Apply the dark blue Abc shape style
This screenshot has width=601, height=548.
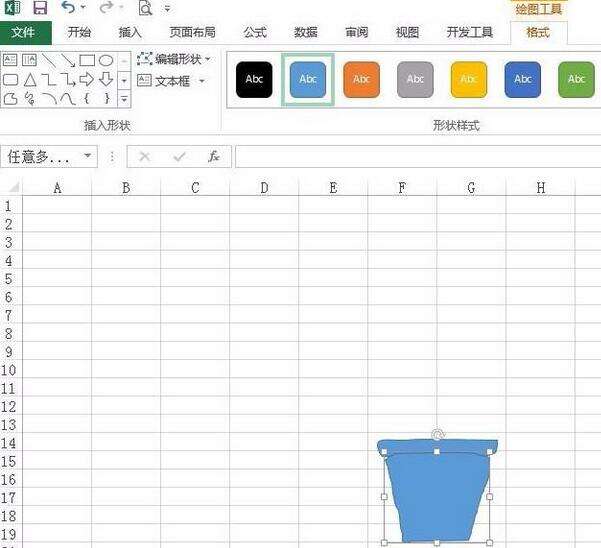523,80
